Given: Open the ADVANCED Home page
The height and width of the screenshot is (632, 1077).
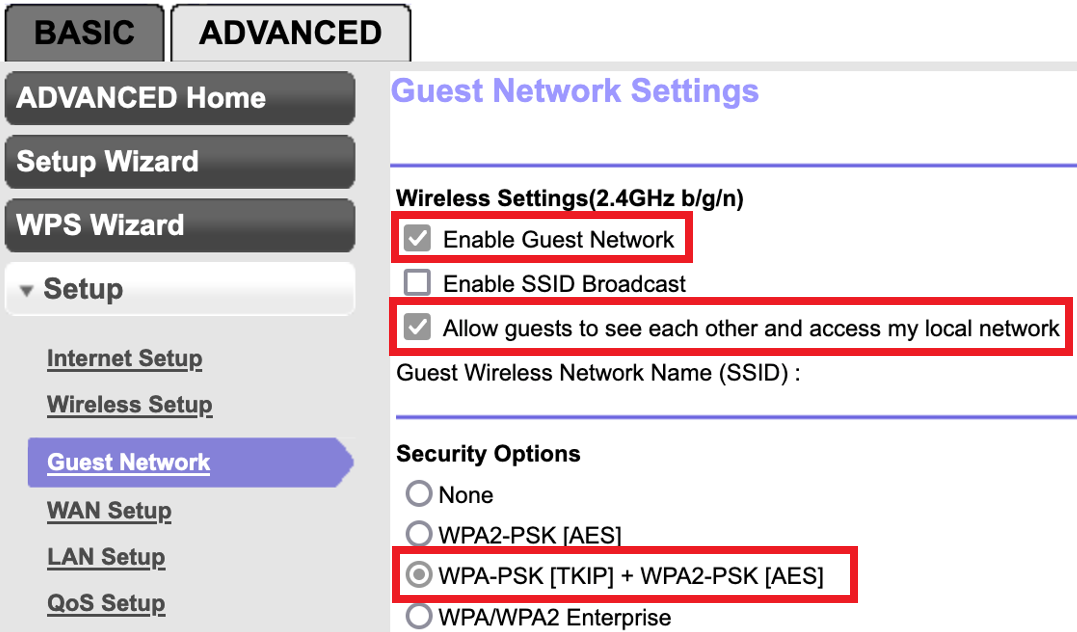Looking at the screenshot, I should tap(180, 98).
